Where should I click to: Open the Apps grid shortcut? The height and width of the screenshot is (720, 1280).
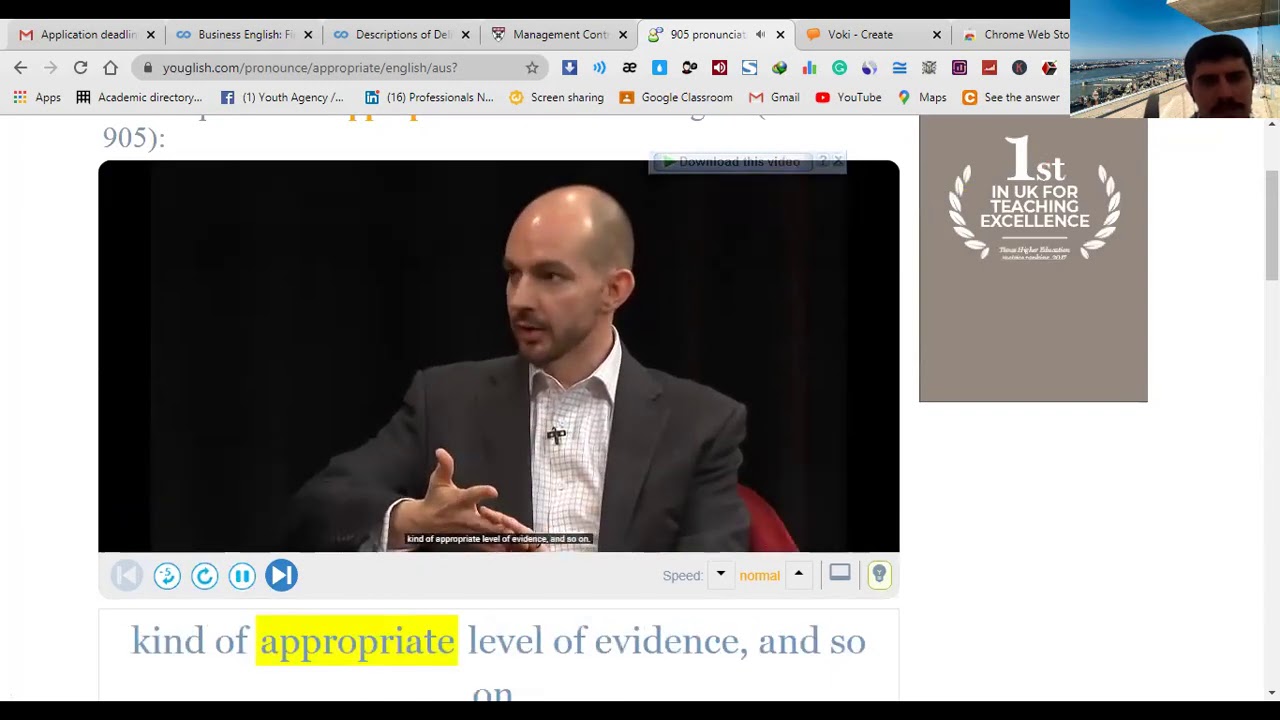[37, 97]
